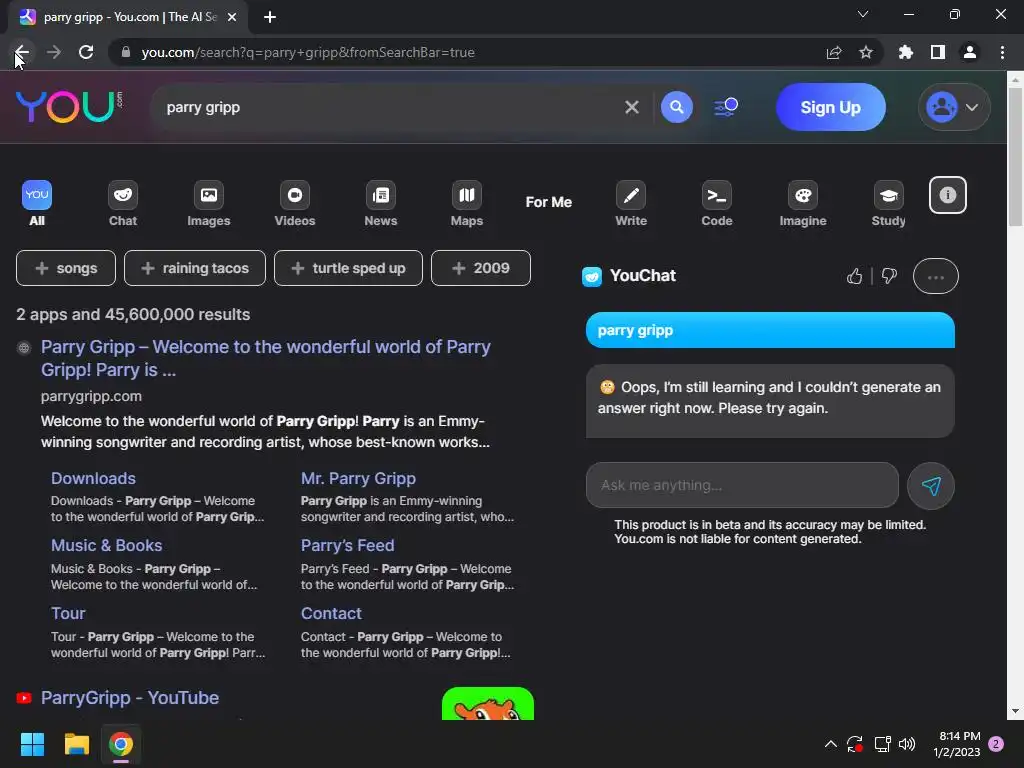Add the 'raining tacos' suggestion chip

195,268
